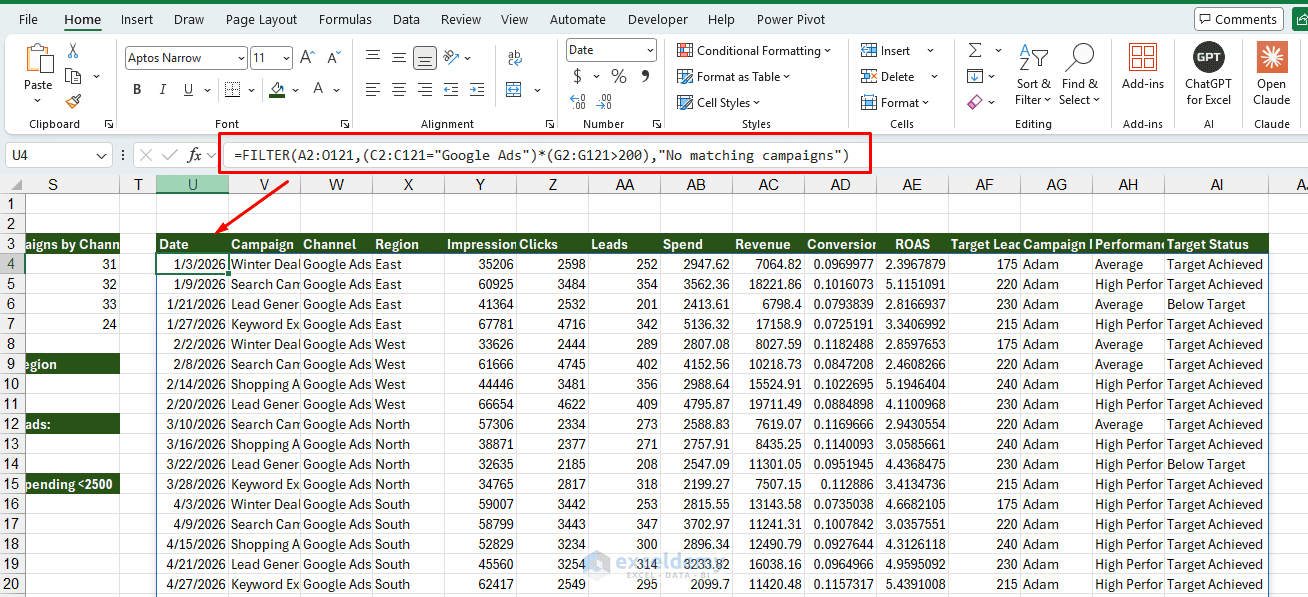
Task: Switch to the Formulas tab
Action: tap(345, 19)
